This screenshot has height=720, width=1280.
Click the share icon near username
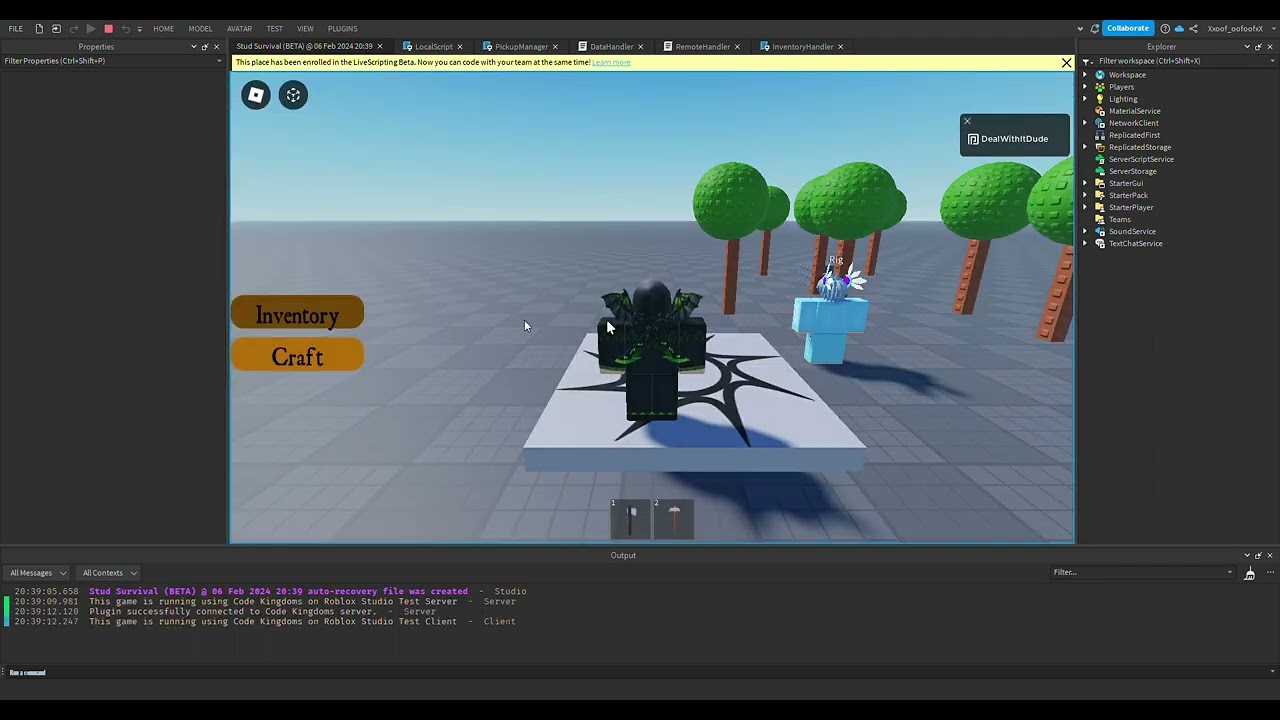[1193, 28]
